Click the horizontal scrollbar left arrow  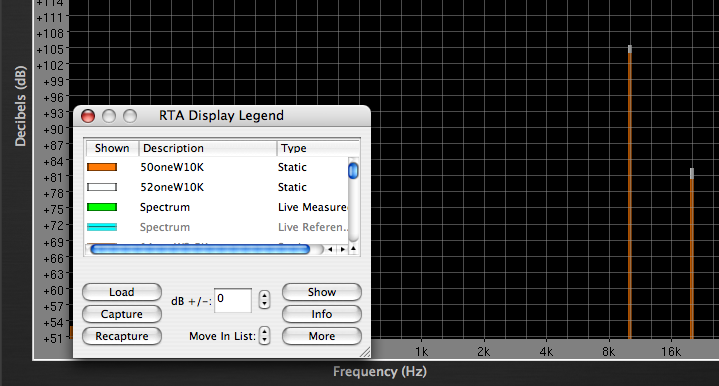[x=330, y=249]
